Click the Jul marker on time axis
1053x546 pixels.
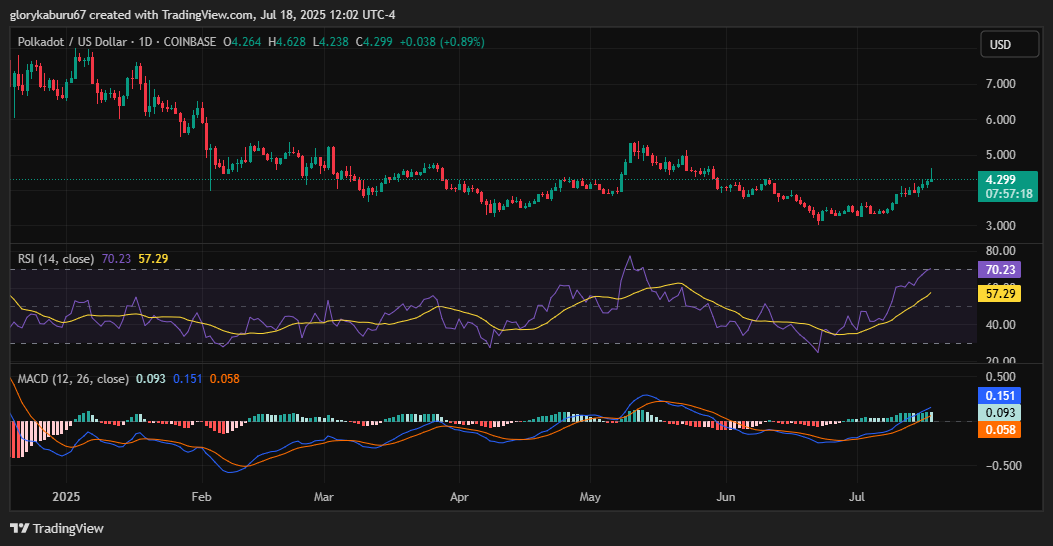tap(857, 496)
